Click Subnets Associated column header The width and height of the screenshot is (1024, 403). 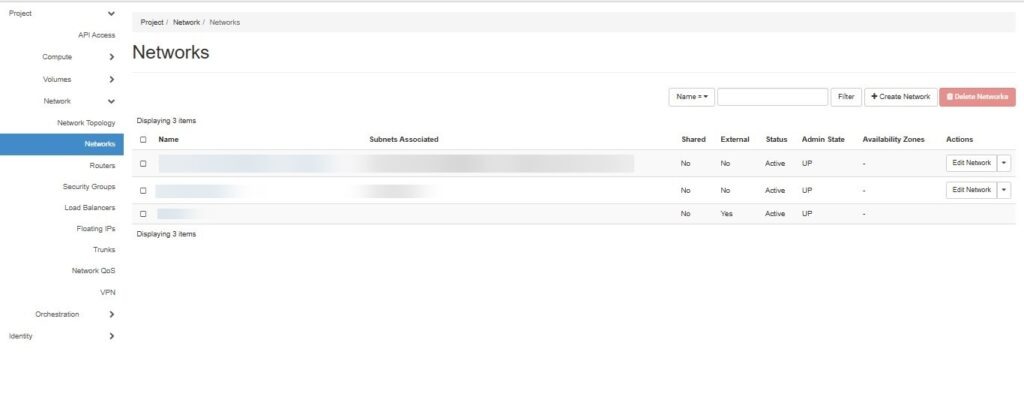[404, 140]
